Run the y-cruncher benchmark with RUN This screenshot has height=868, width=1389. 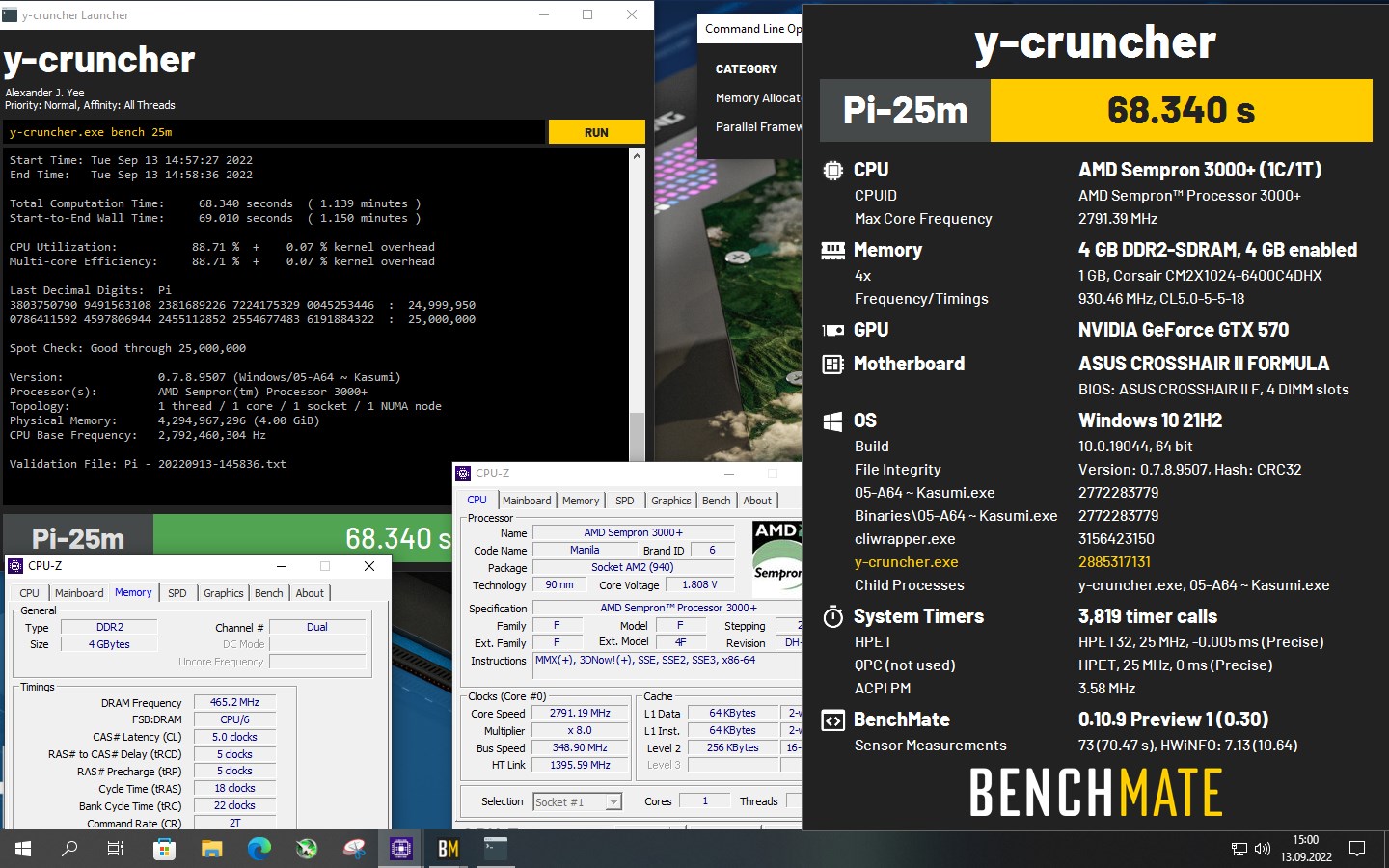click(596, 132)
